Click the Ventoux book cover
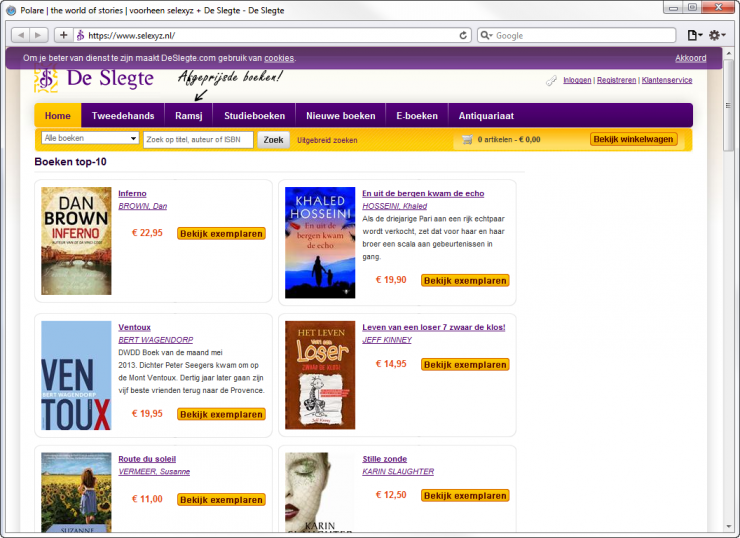The image size is (740, 538). pos(76,375)
